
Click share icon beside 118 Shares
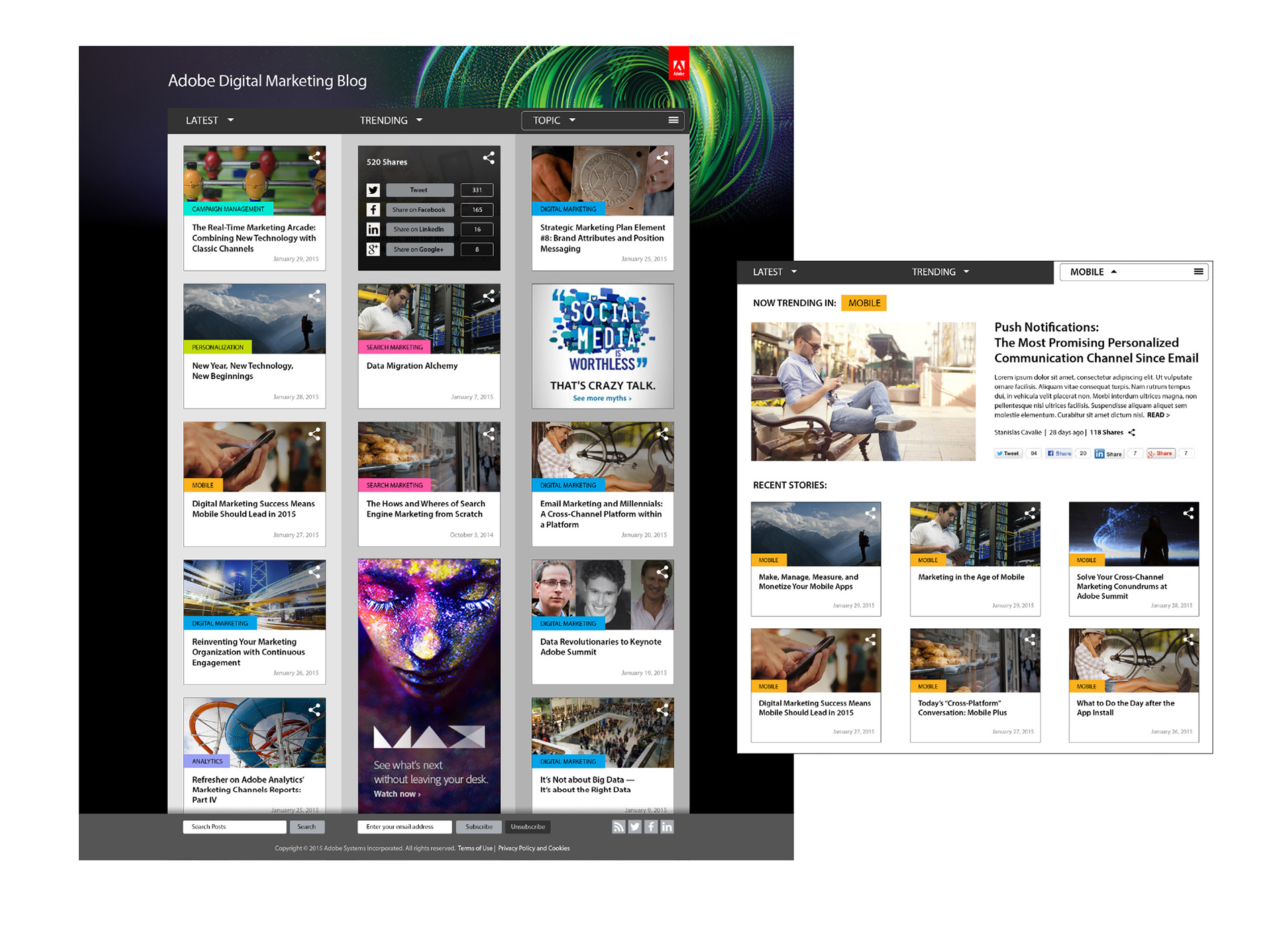point(1132,432)
